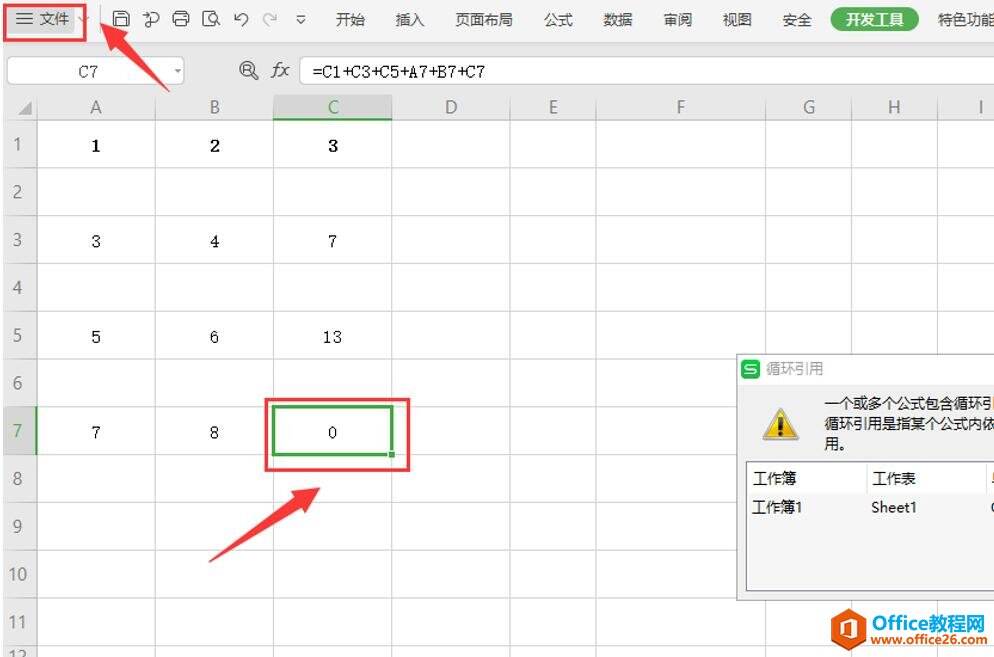Image resolution: width=994 pixels, height=657 pixels.
Task: Click the print icon
Action: click(181, 19)
